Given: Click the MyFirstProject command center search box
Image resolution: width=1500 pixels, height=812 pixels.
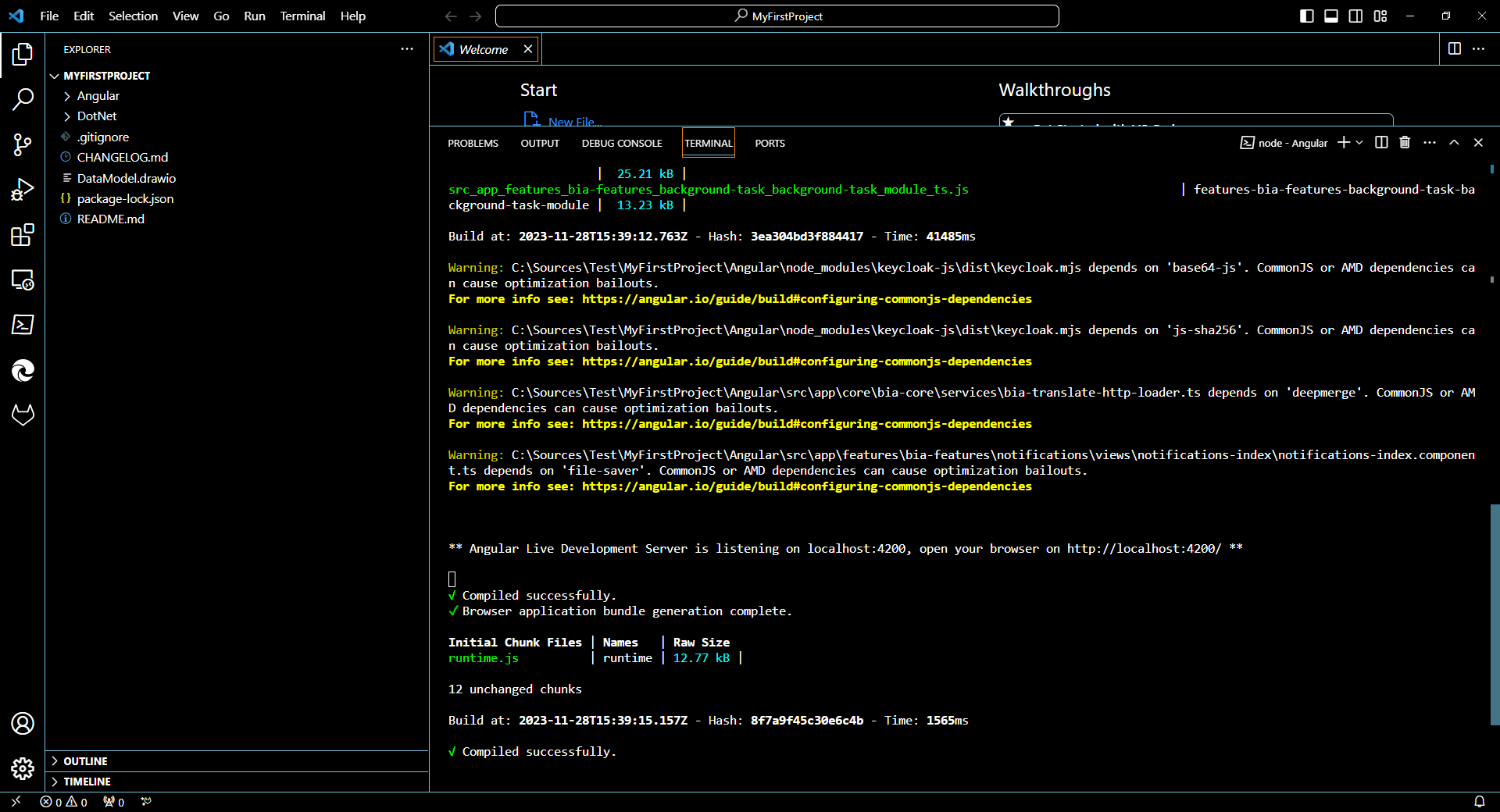Looking at the screenshot, I should coord(777,16).
